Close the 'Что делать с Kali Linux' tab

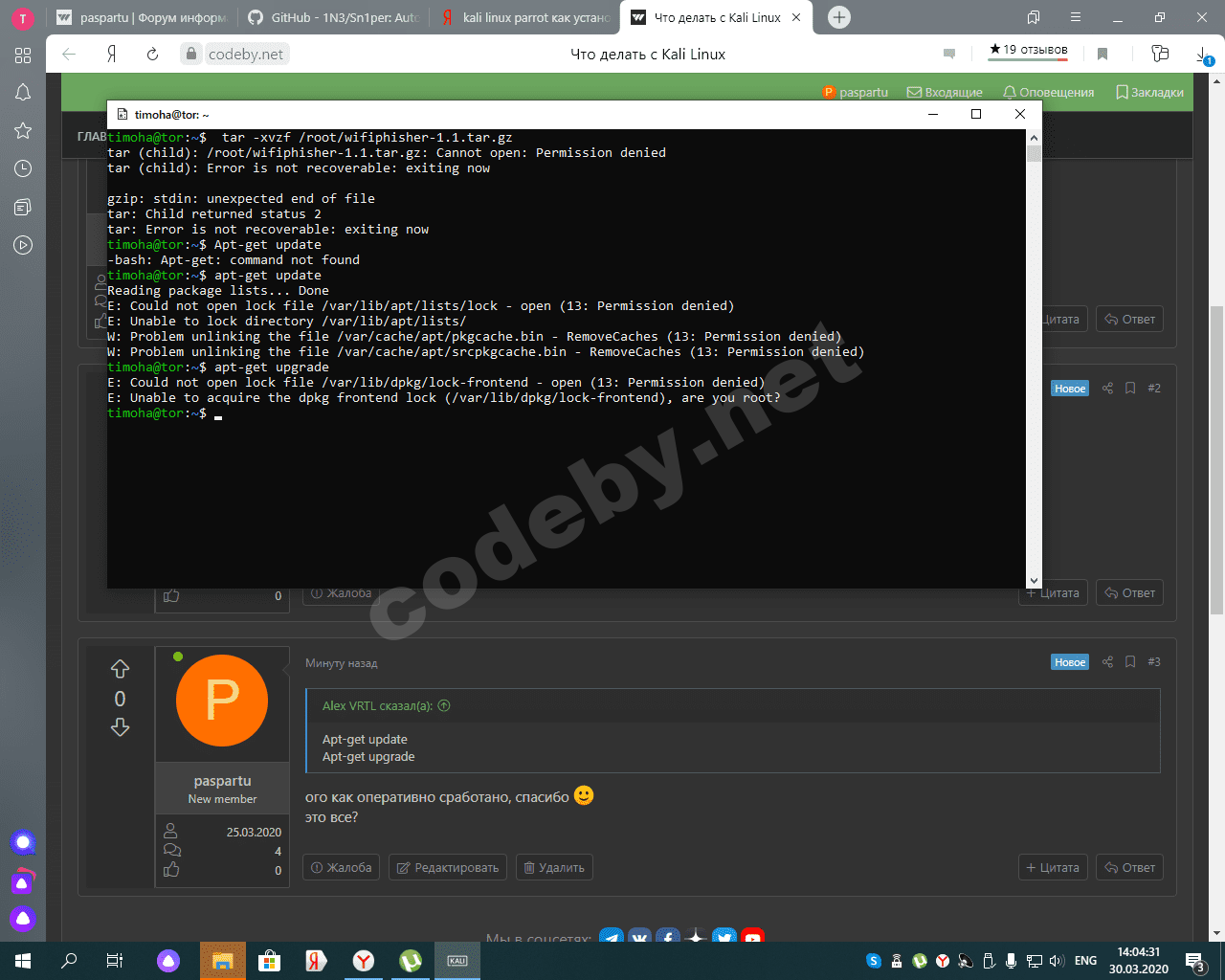[796, 17]
